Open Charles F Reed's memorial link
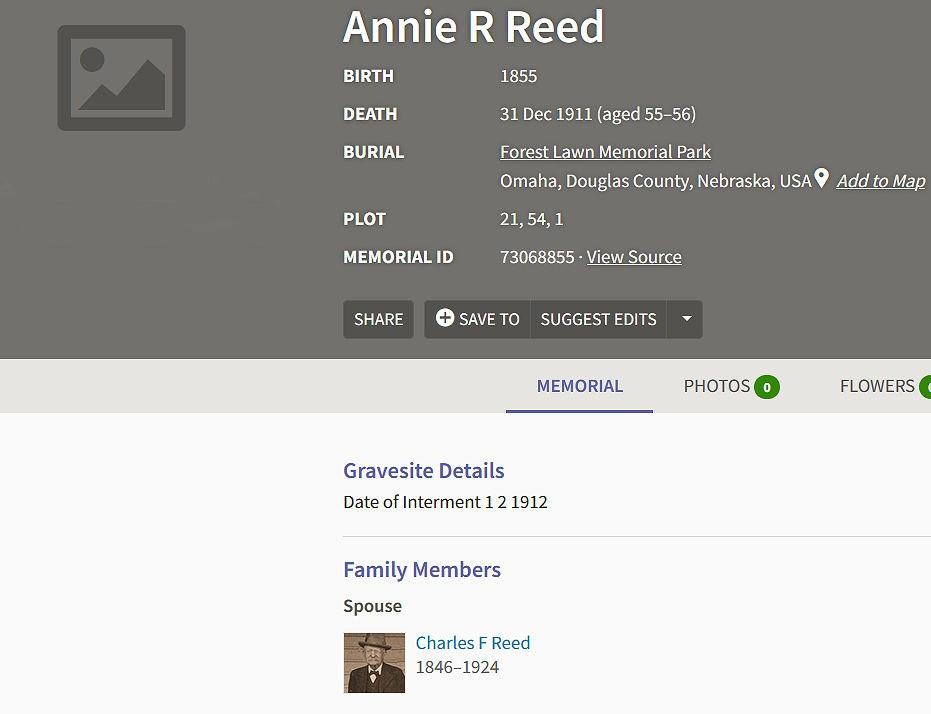Image resolution: width=931 pixels, height=714 pixels. click(x=473, y=643)
